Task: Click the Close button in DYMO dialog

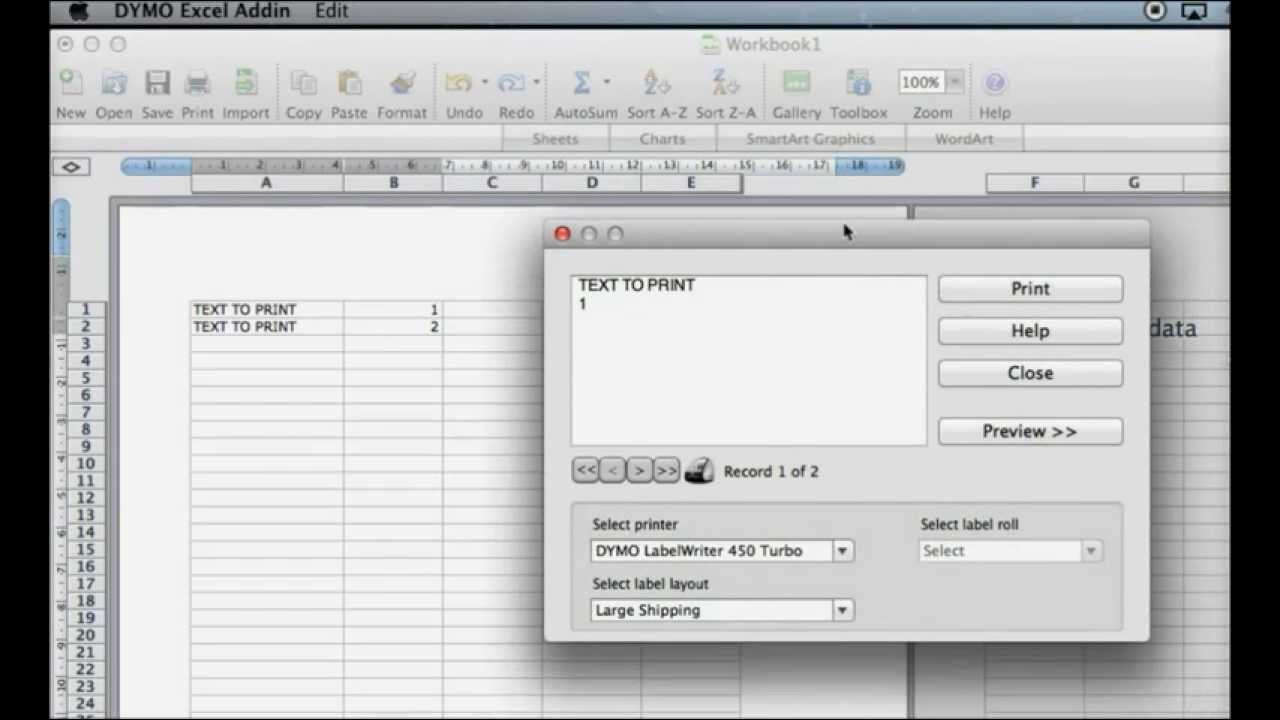Action: (1030, 373)
